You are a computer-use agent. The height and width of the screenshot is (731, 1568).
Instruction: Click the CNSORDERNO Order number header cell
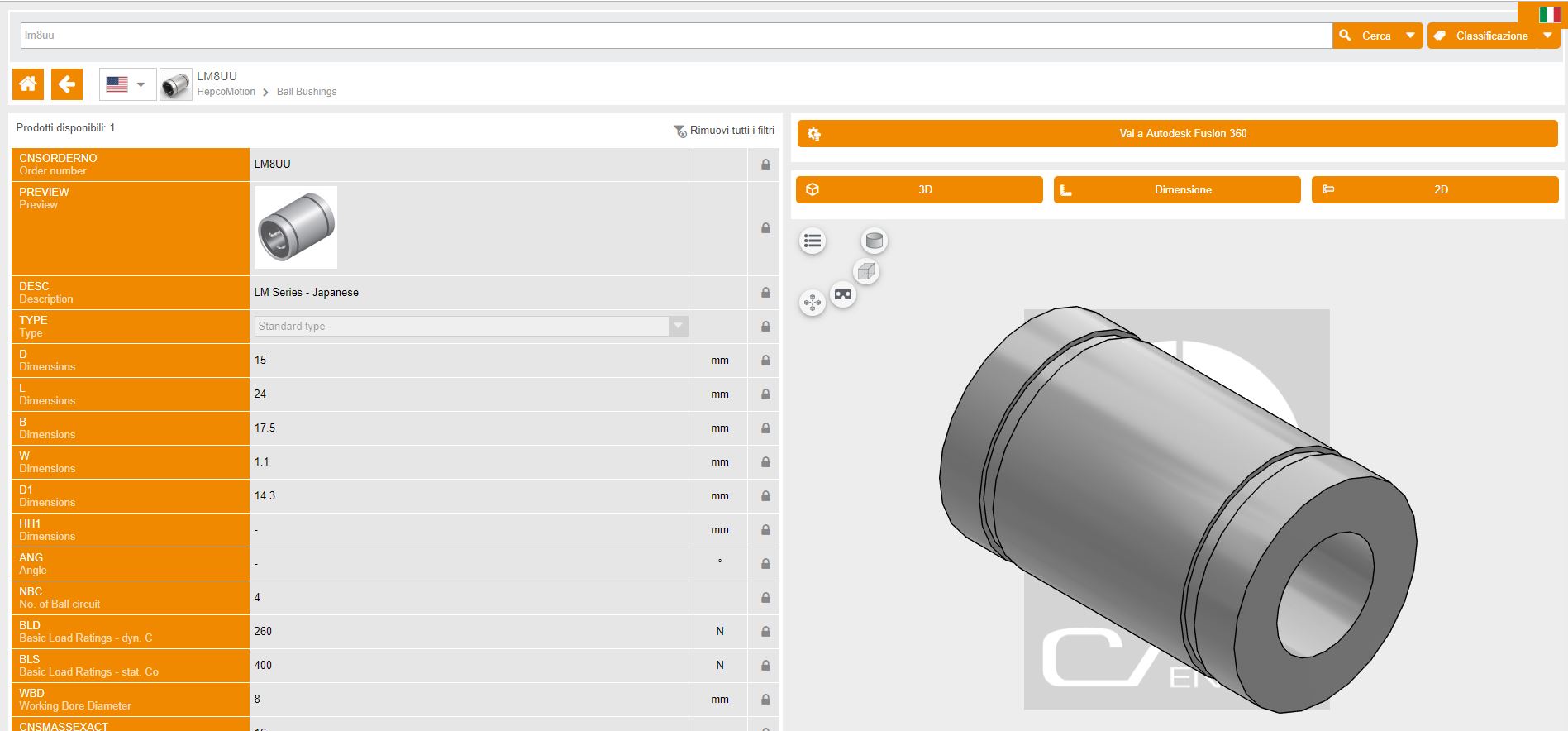131,165
